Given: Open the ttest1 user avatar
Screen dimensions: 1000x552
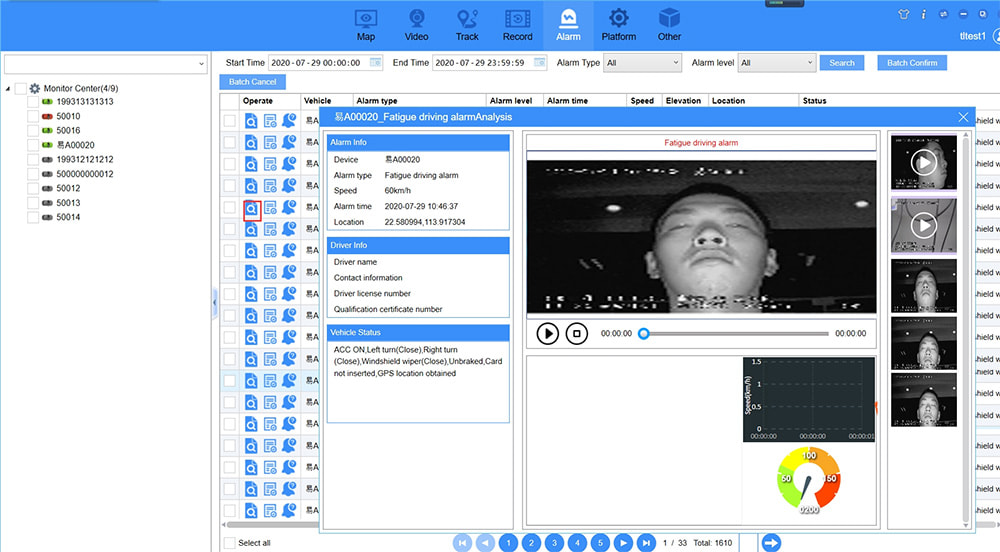Looking at the screenshot, I should pyautogui.click(x=996, y=36).
